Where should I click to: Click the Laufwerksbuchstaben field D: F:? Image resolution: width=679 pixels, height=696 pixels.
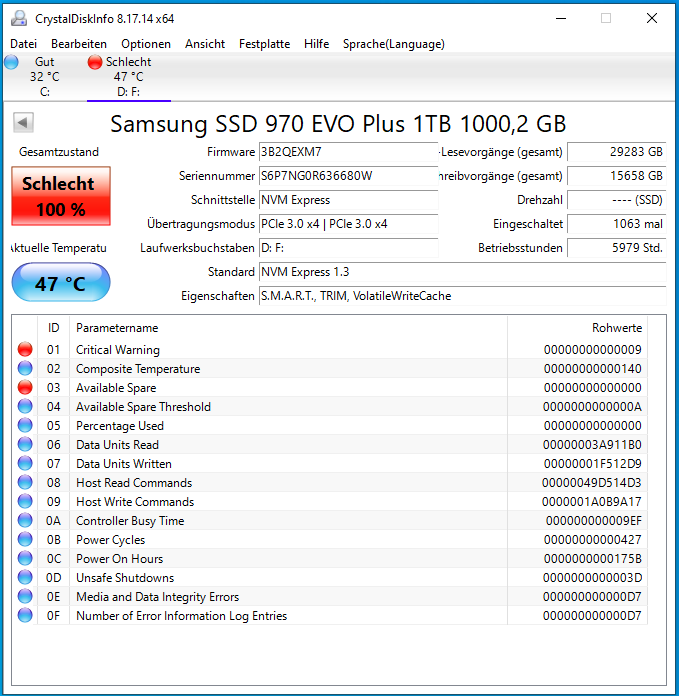click(x=348, y=248)
